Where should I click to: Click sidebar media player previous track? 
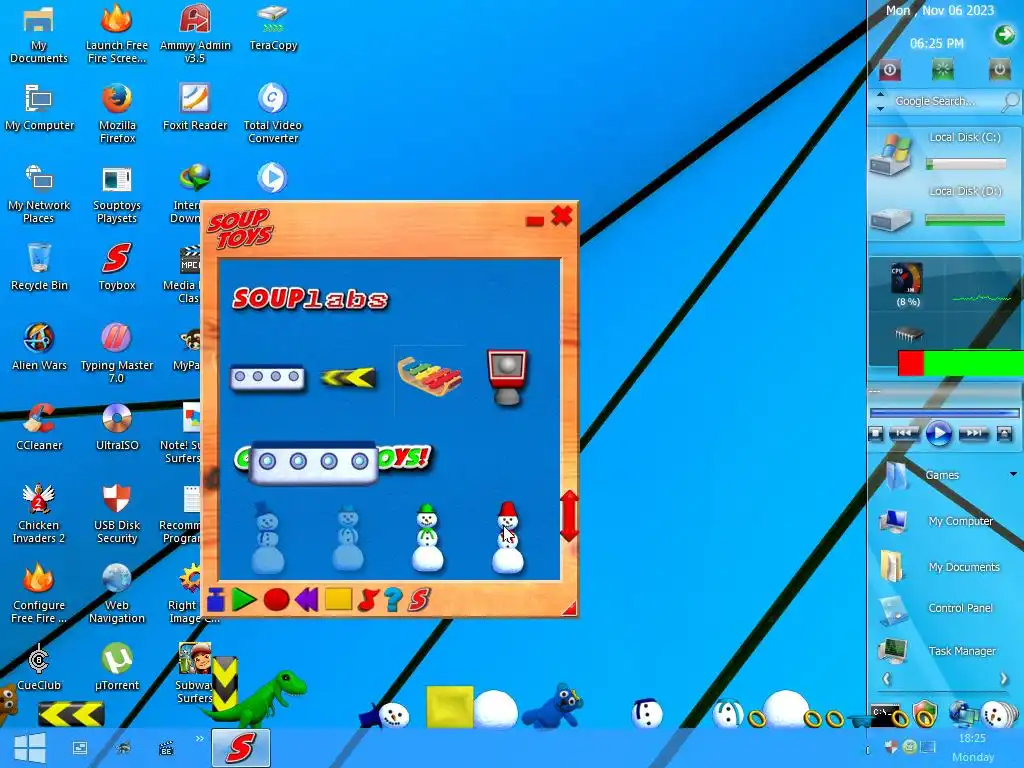(904, 433)
